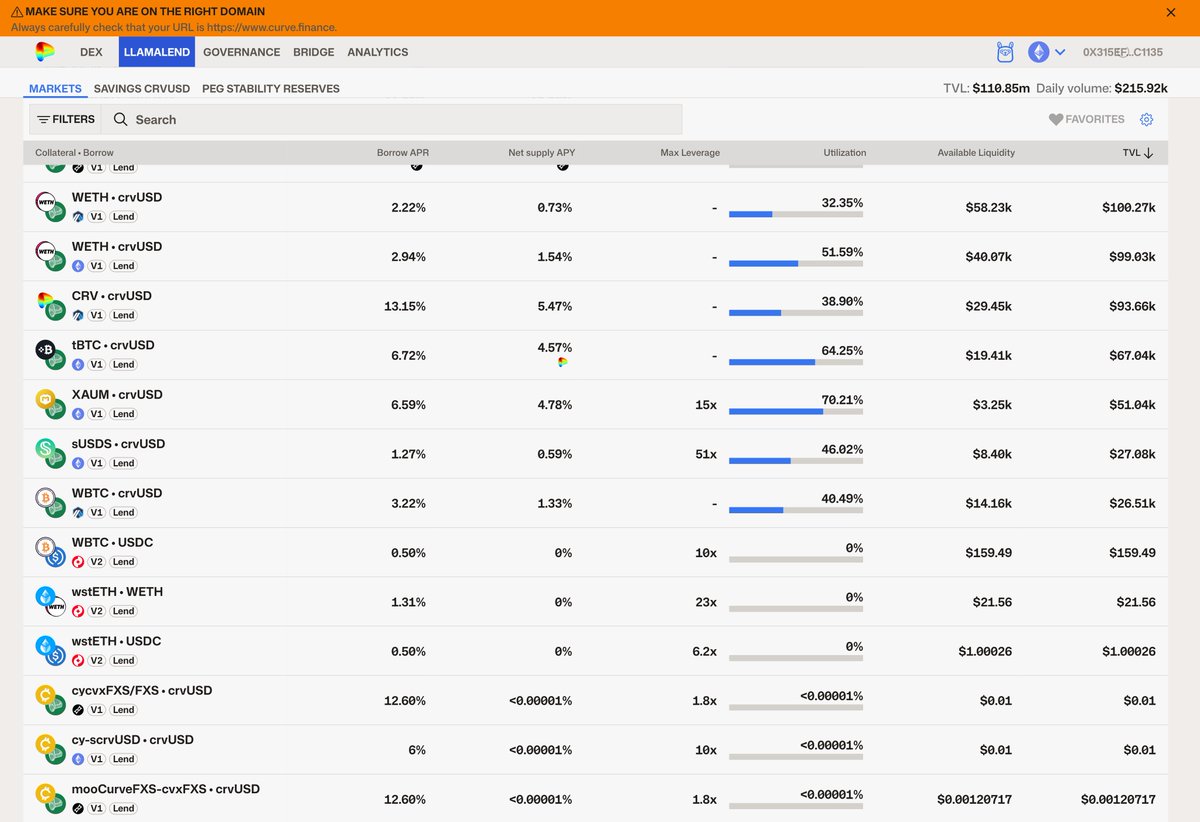Click the $159.49 available liquidity value
The image size is (1200, 822).
989,552
